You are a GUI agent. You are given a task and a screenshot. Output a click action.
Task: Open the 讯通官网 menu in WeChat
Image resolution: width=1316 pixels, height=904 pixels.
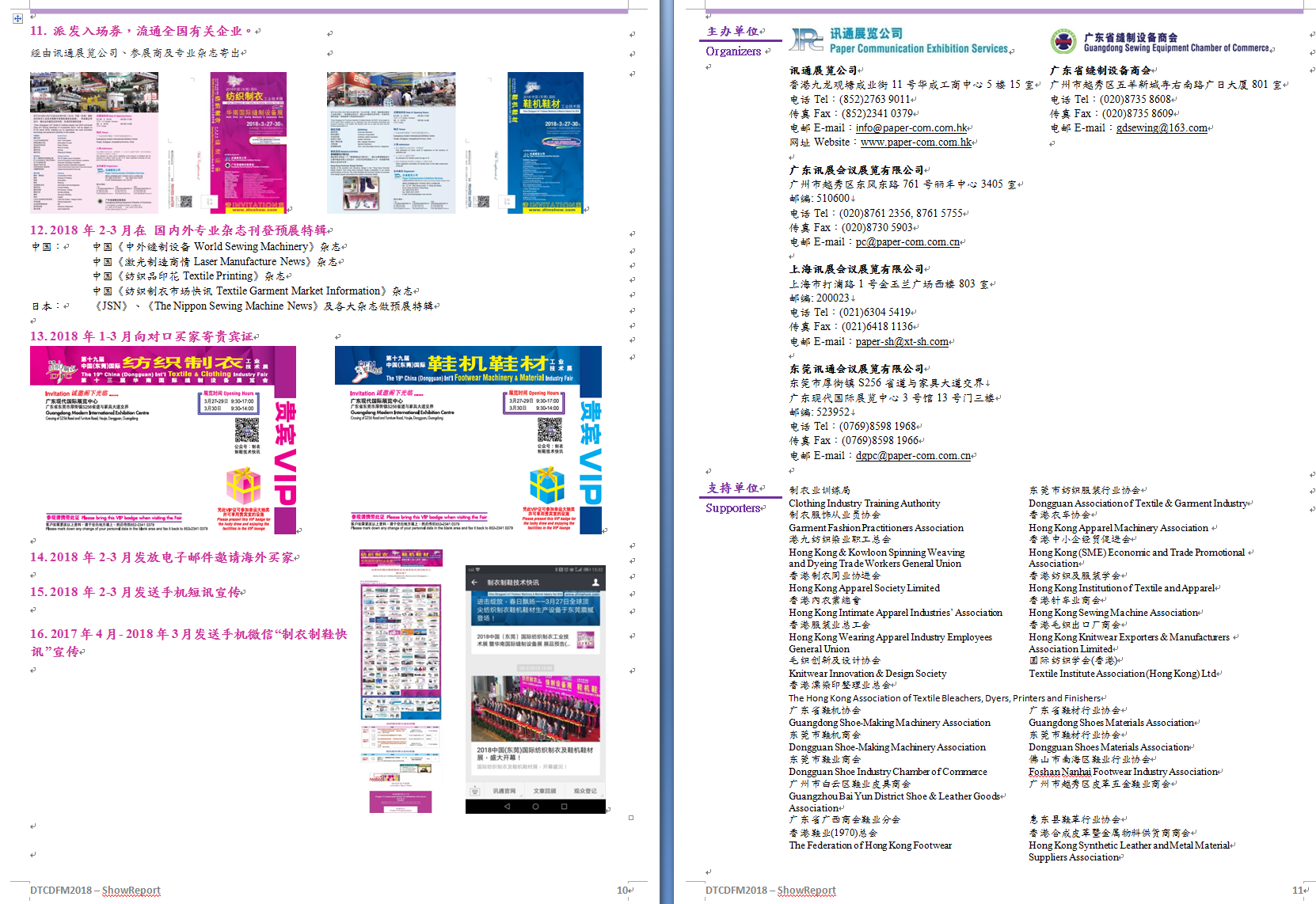(504, 791)
